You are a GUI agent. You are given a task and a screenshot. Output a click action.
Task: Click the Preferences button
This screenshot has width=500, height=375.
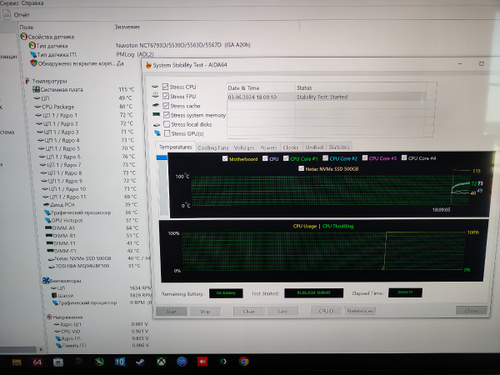point(360,311)
